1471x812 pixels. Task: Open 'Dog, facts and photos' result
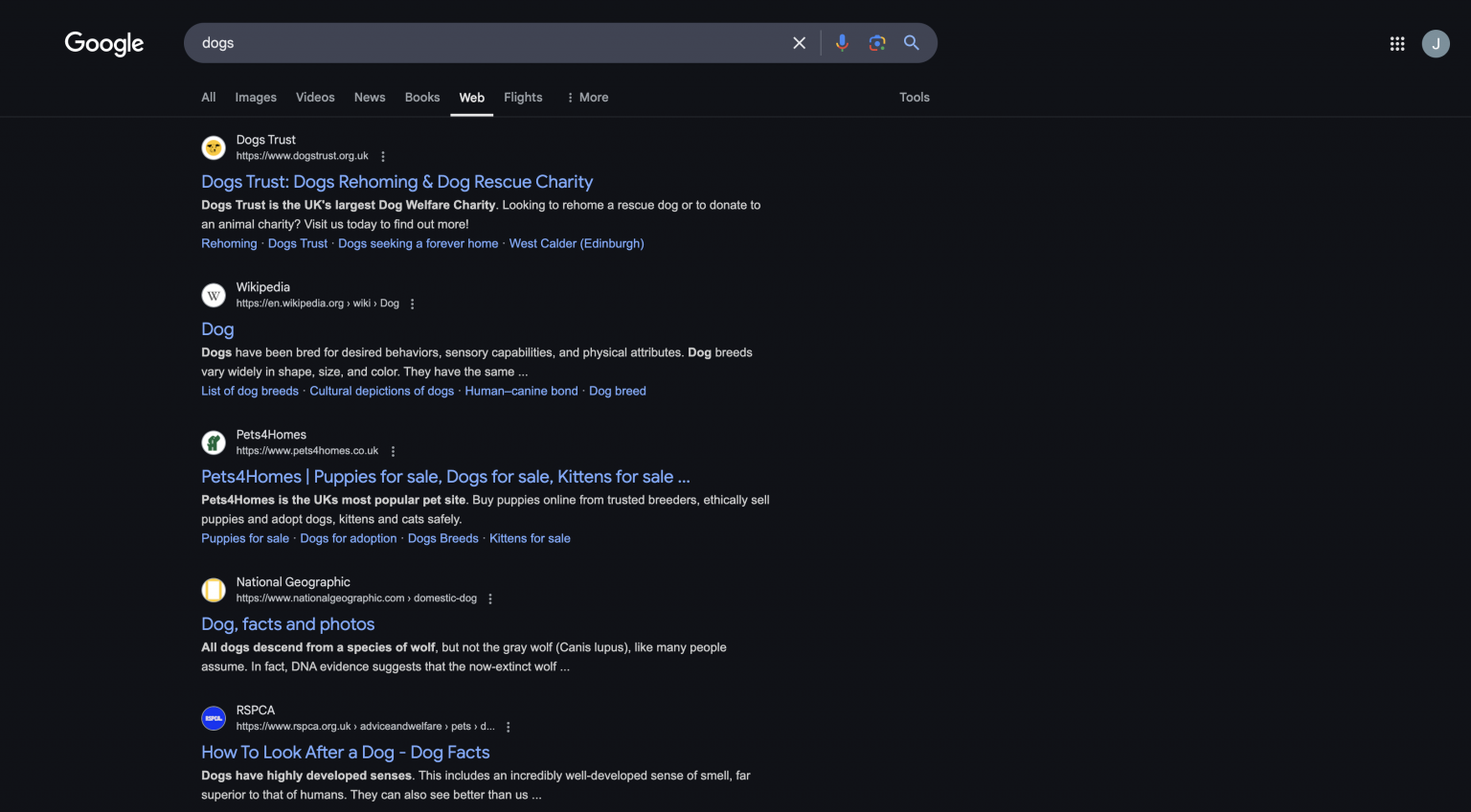(287, 624)
